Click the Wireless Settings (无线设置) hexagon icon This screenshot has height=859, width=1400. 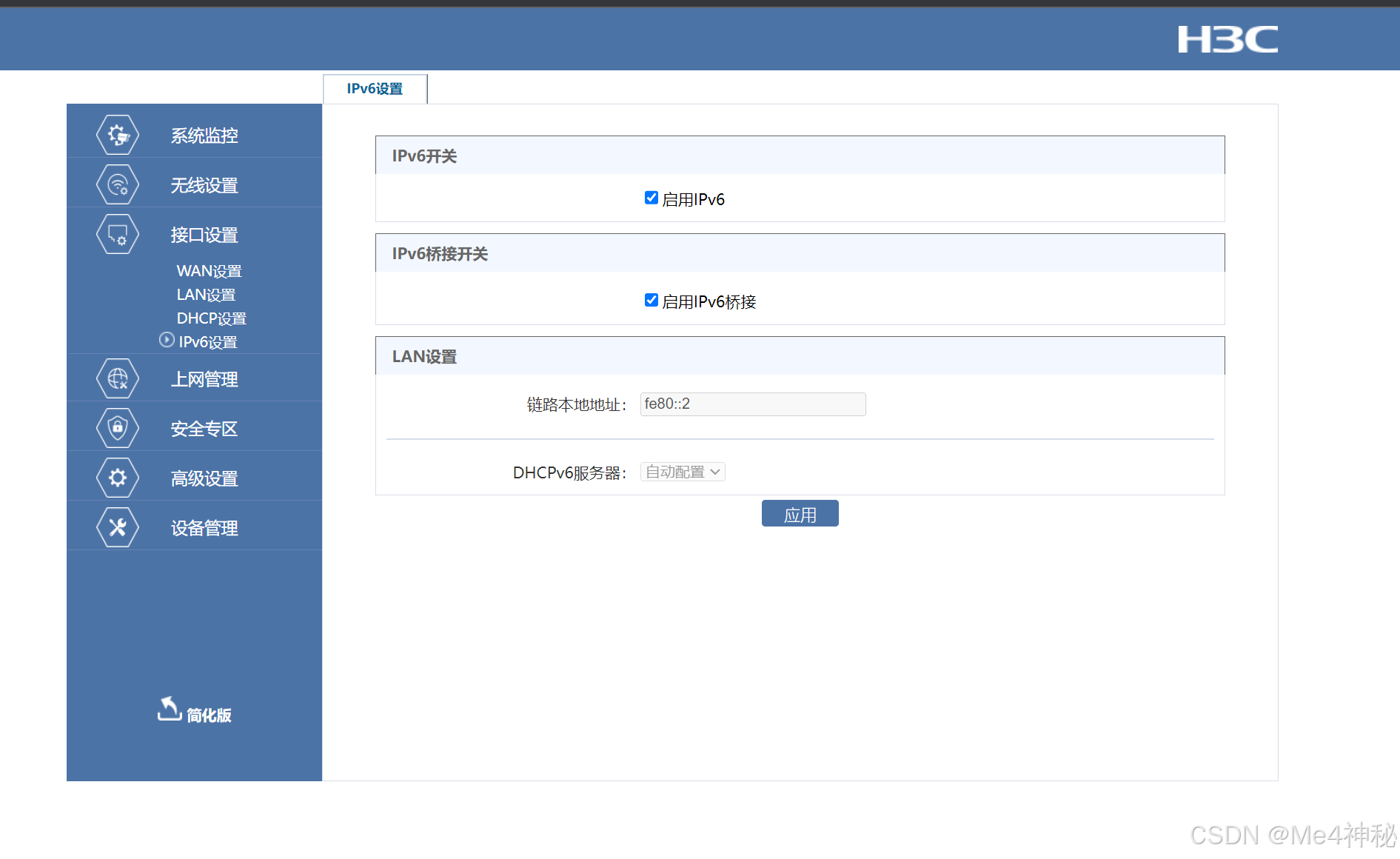[x=118, y=184]
